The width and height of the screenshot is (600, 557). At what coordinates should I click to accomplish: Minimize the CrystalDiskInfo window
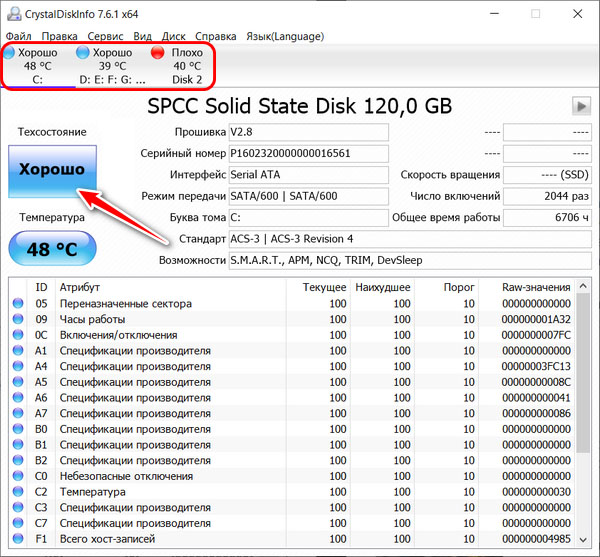[x=494, y=14]
